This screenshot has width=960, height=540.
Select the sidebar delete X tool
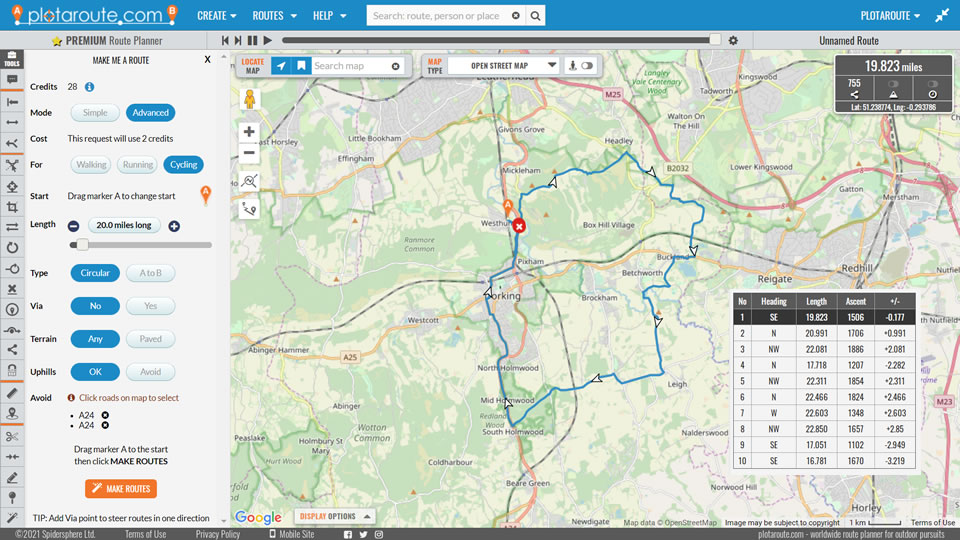[x=12, y=289]
